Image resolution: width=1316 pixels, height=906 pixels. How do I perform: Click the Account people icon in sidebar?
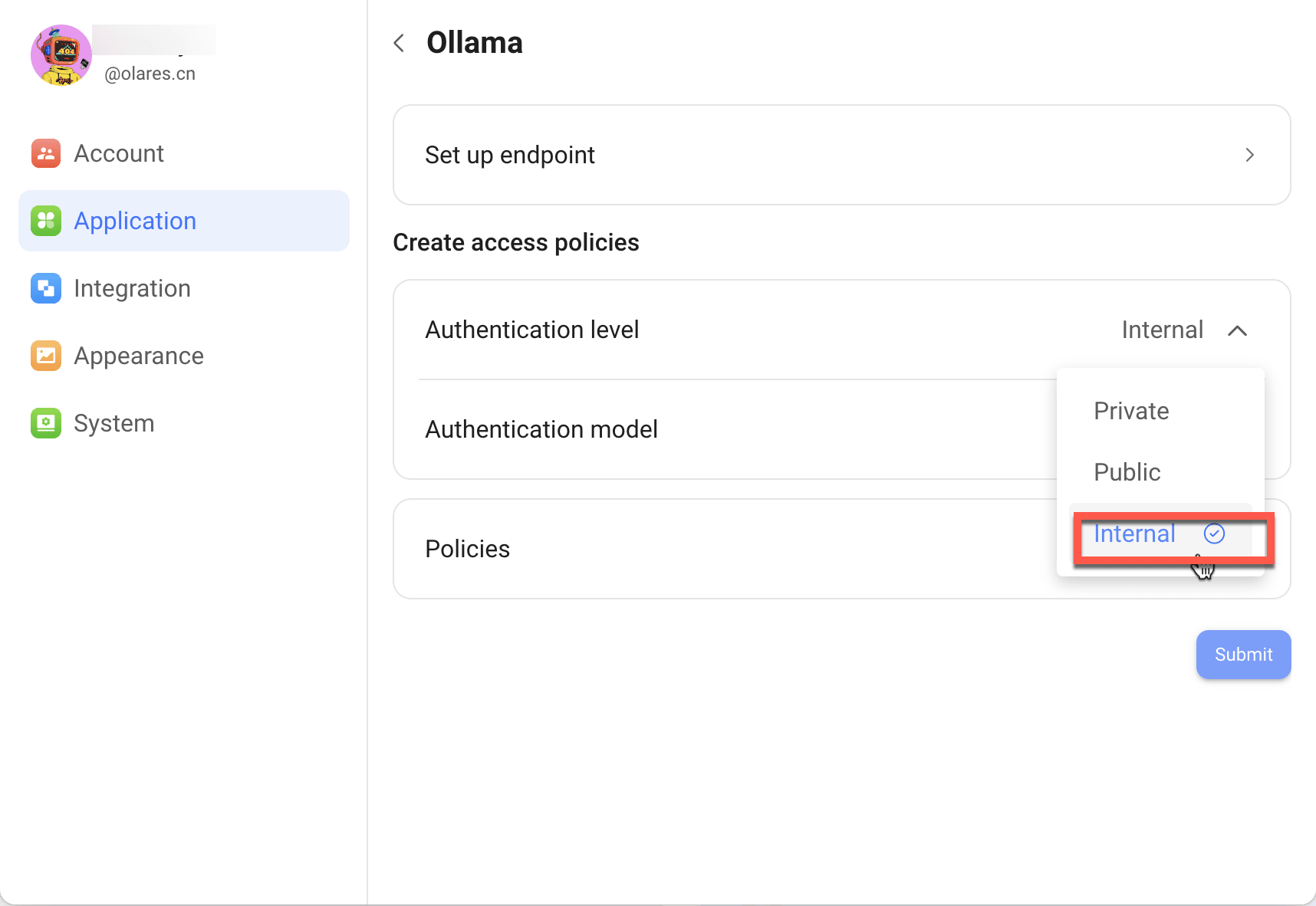coord(46,153)
